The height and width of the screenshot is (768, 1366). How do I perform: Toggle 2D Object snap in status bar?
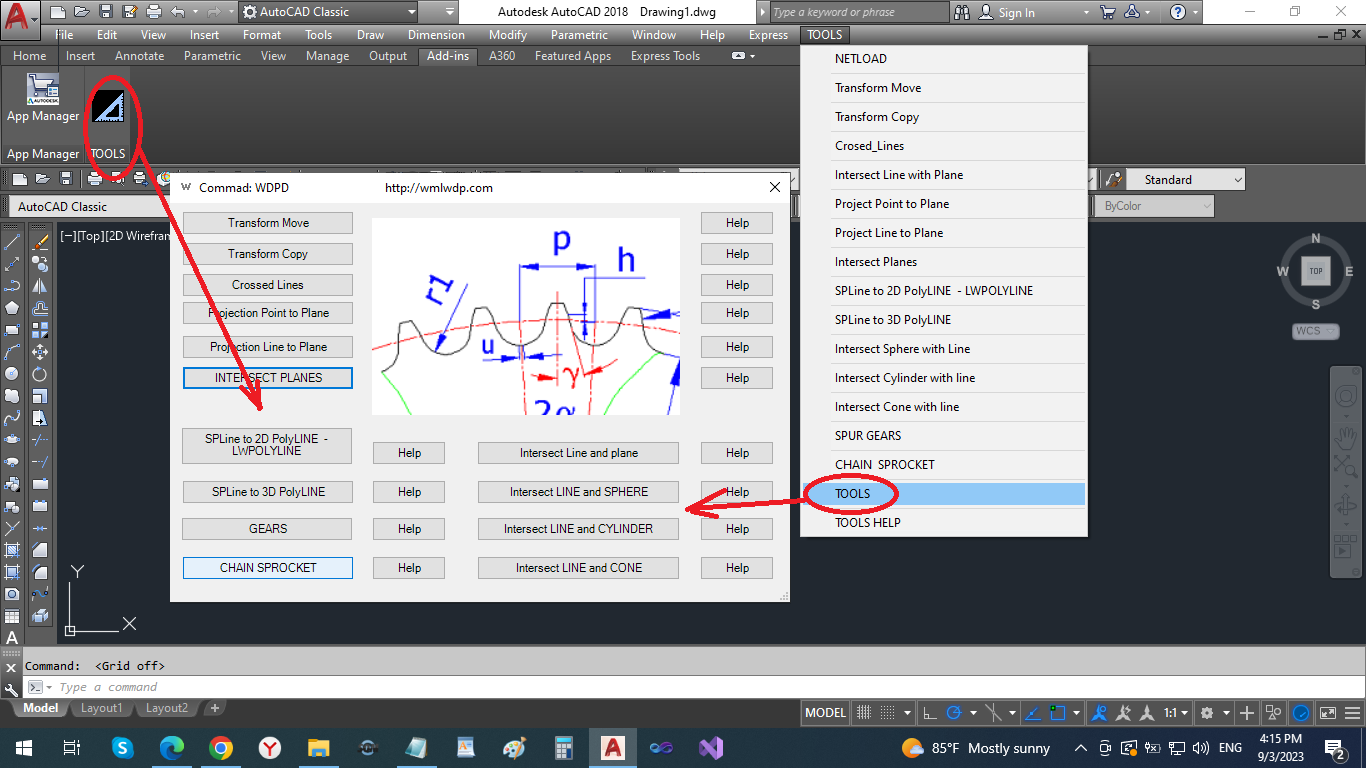tap(1059, 713)
